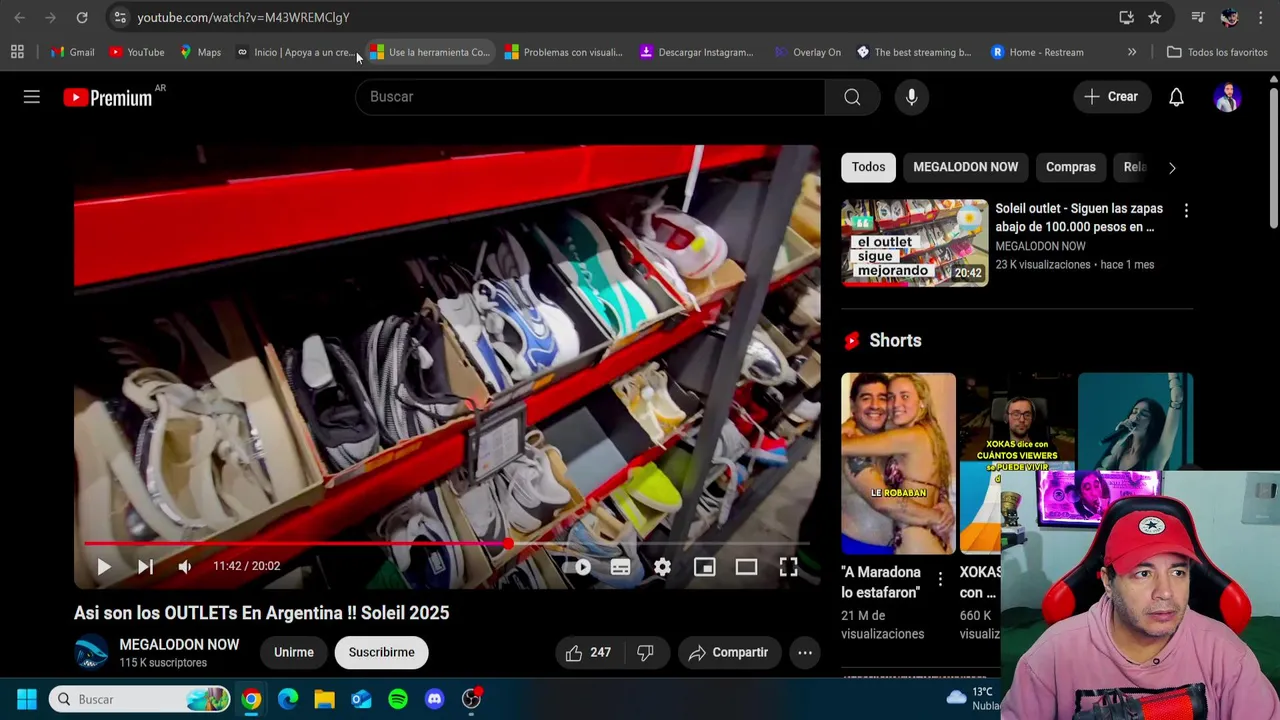Open the Chrome profile avatar
Viewport: 1280px width, 720px height.
coord(1229,17)
